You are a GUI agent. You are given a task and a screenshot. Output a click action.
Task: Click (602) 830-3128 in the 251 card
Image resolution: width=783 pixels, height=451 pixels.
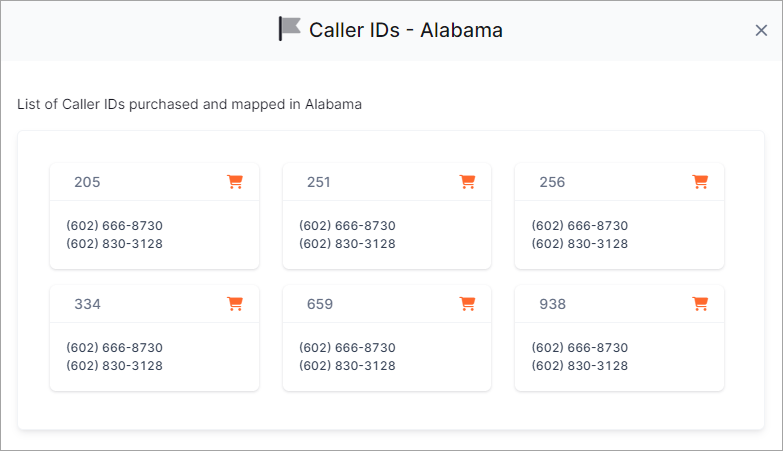pyautogui.click(x=347, y=244)
